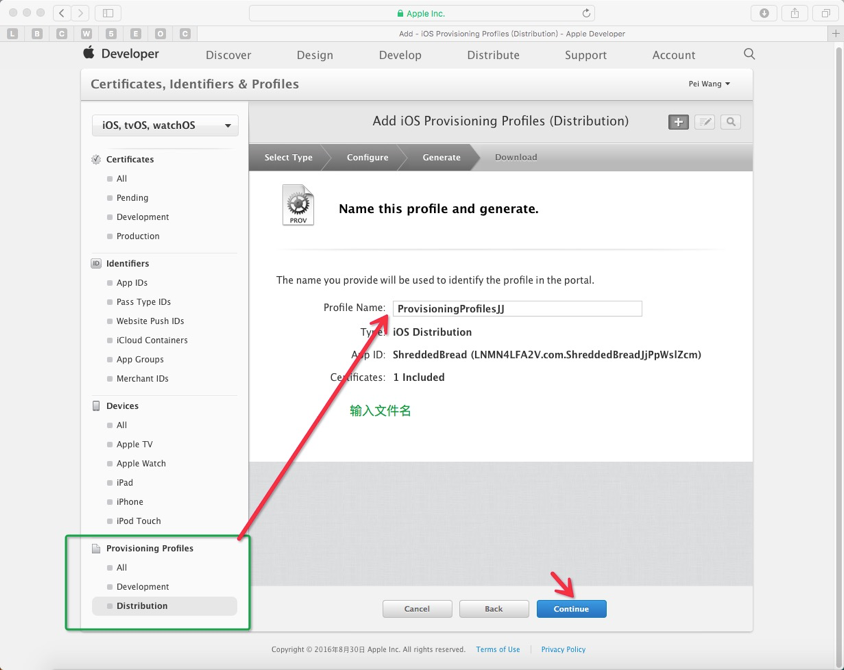Open a new tab with plus button
This screenshot has height=670, width=844.
point(835,33)
